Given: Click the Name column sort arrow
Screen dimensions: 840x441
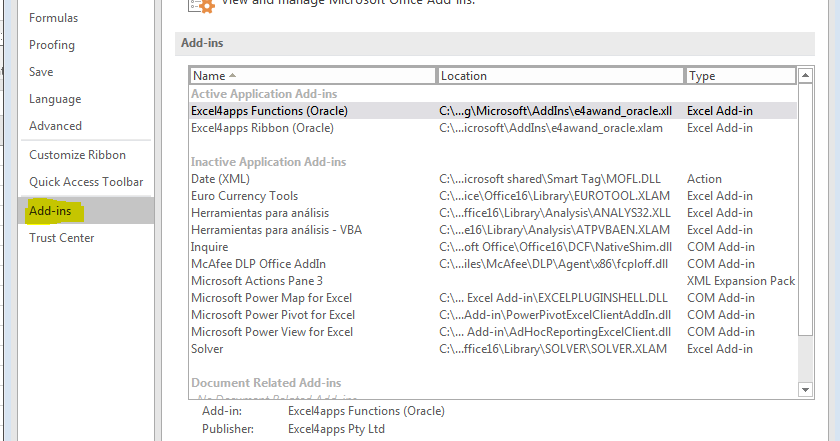Looking at the screenshot, I should pyautogui.click(x=232, y=76).
